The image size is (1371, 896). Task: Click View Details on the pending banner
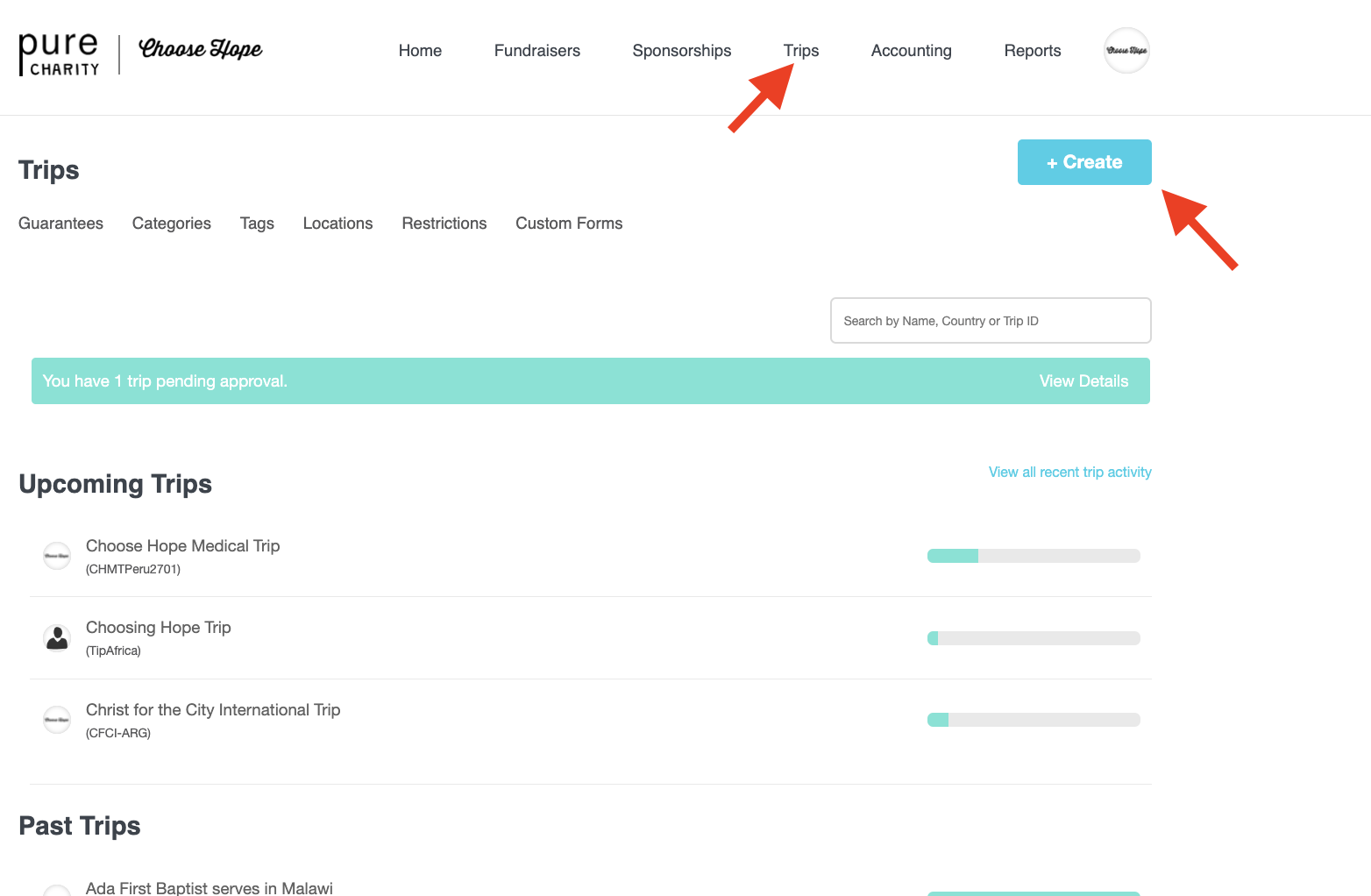(x=1083, y=381)
